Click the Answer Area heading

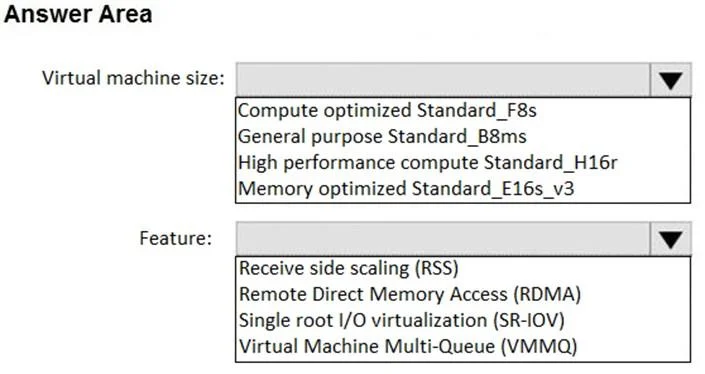78,14
